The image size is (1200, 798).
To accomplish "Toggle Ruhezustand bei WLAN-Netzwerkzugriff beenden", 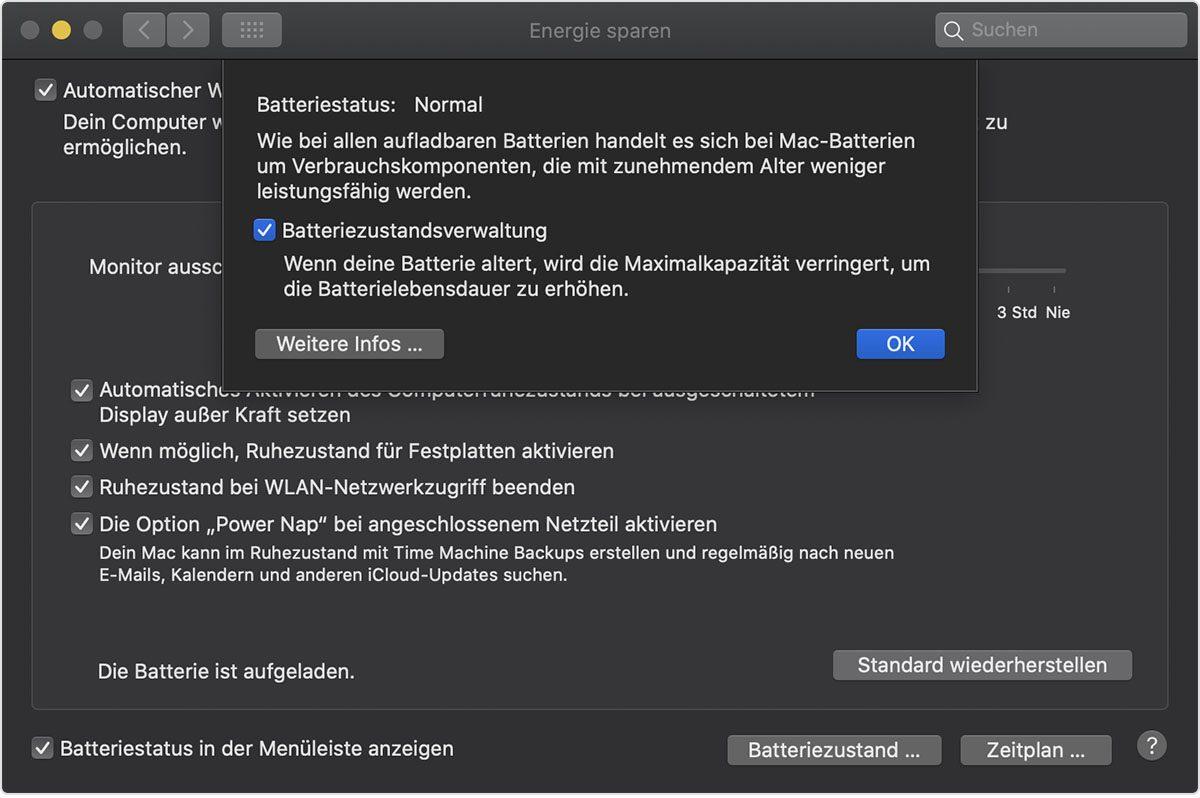I will coord(82,488).
